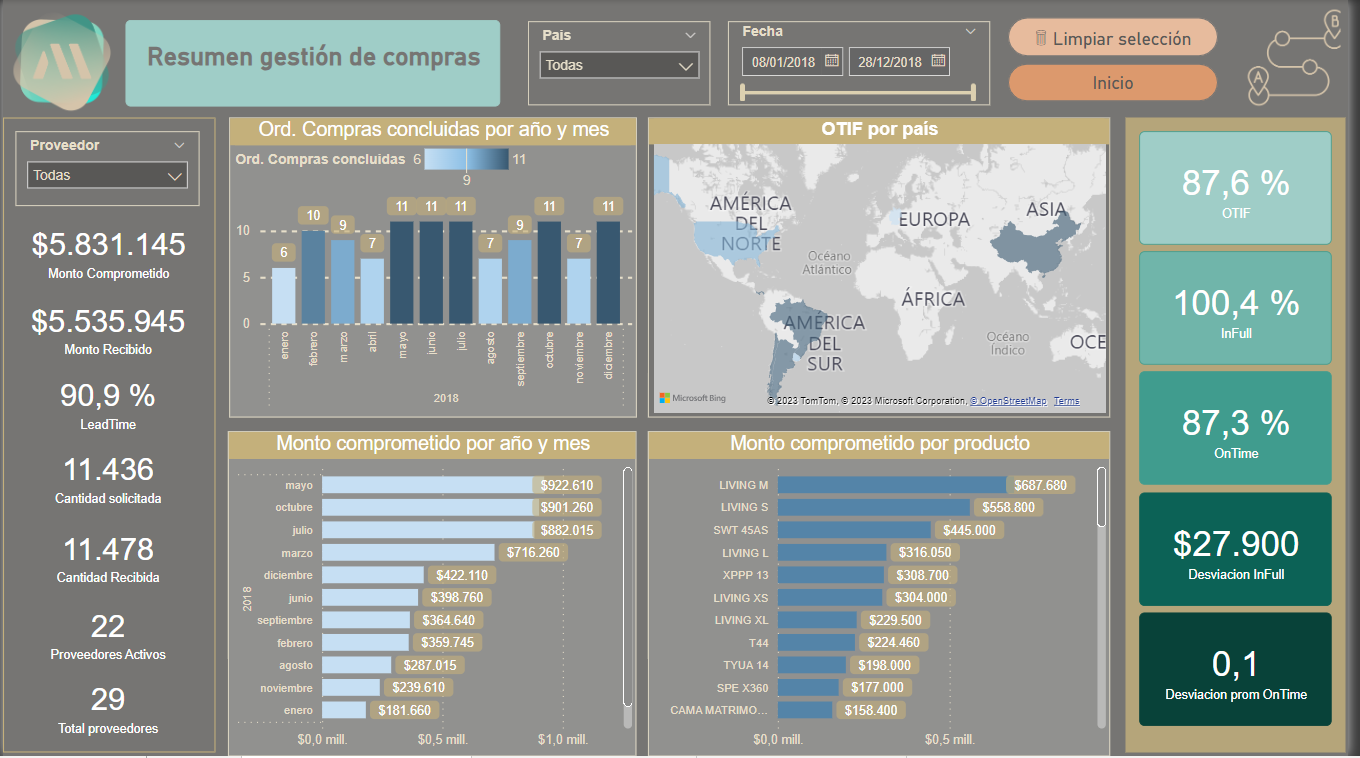Open the OpenStreetMap link on the map

(1009, 401)
